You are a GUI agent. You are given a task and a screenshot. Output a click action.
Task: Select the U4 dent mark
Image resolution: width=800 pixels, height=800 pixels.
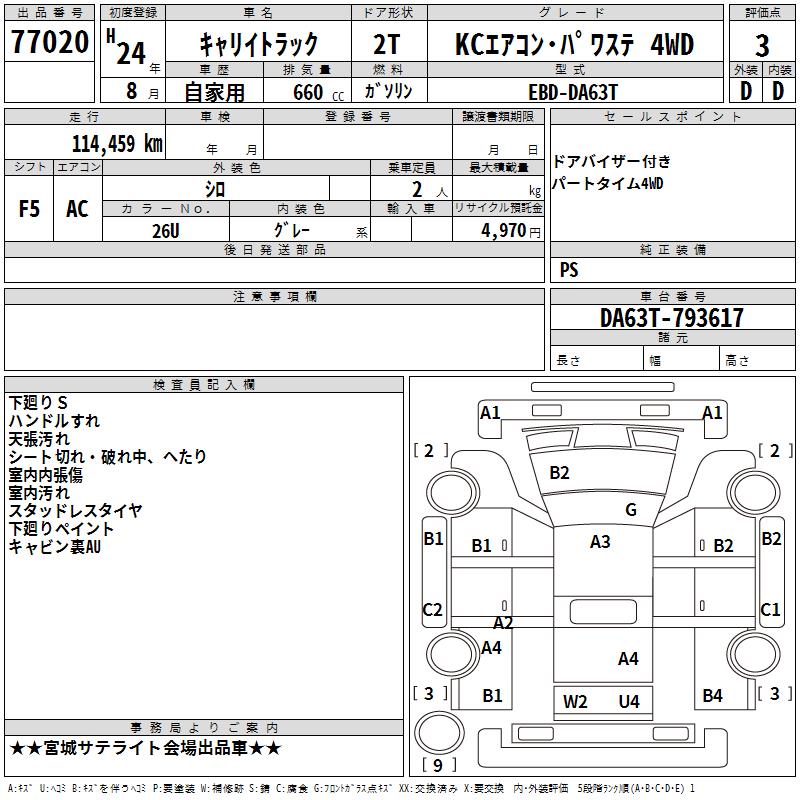pos(628,701)
